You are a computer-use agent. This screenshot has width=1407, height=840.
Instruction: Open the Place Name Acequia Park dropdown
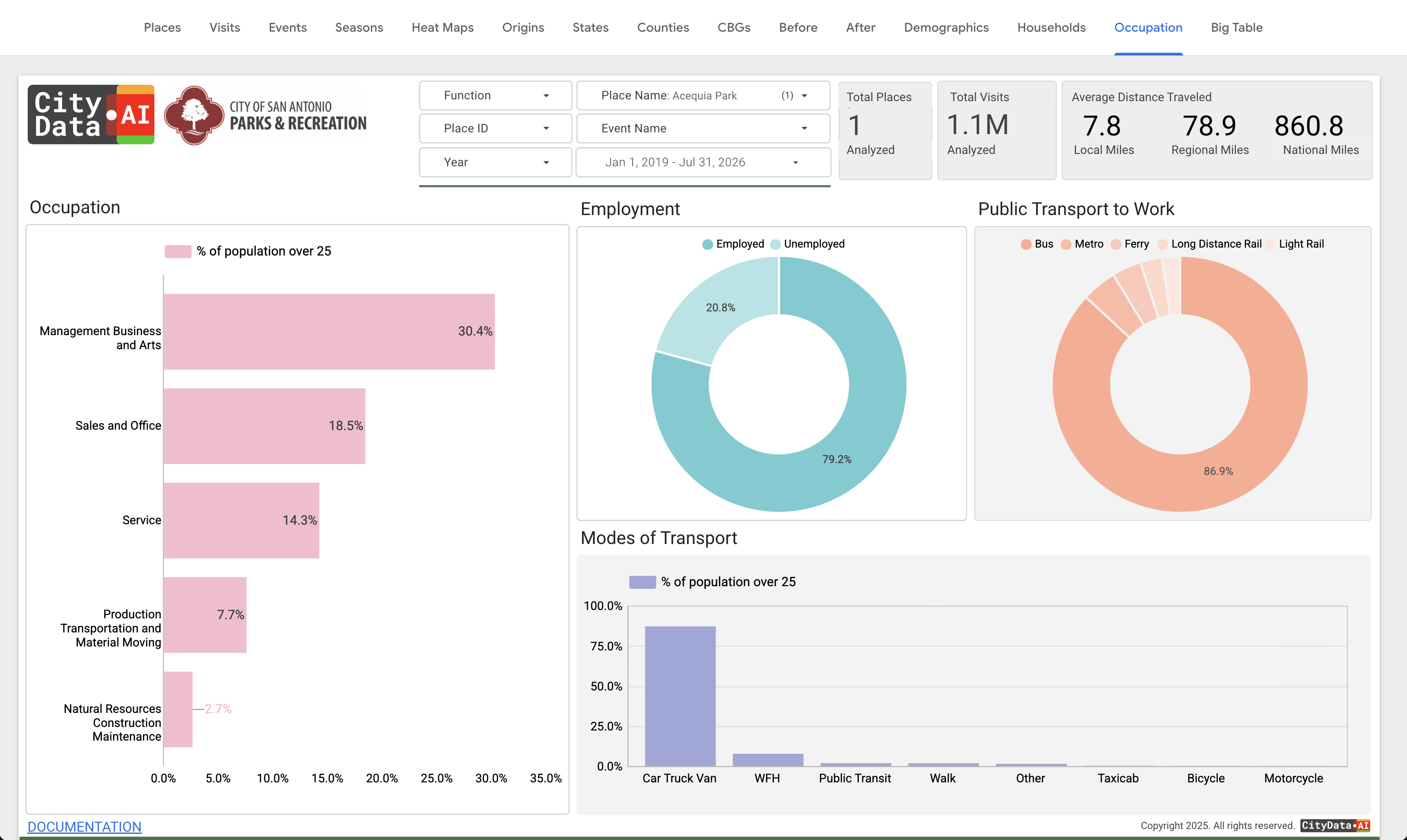tap(703, 95)
